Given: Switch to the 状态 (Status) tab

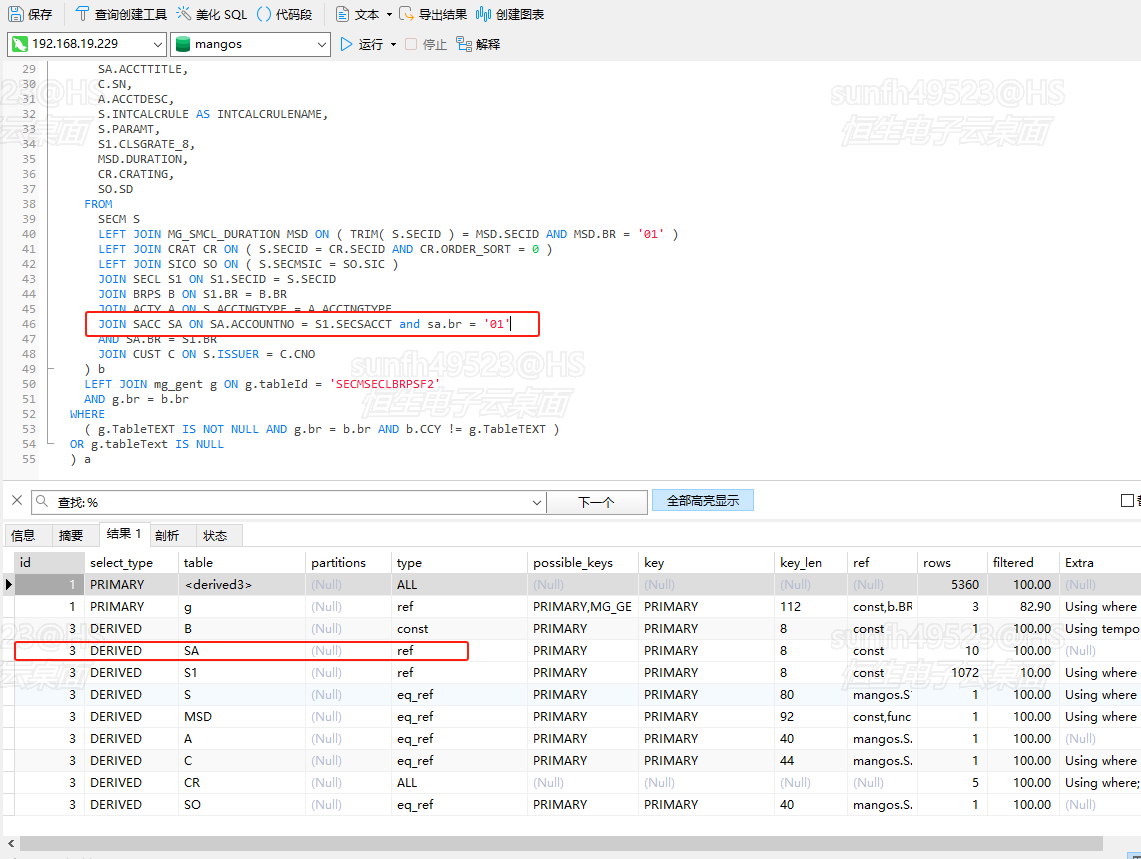Looking at the screenshot, I should [215, 535].
